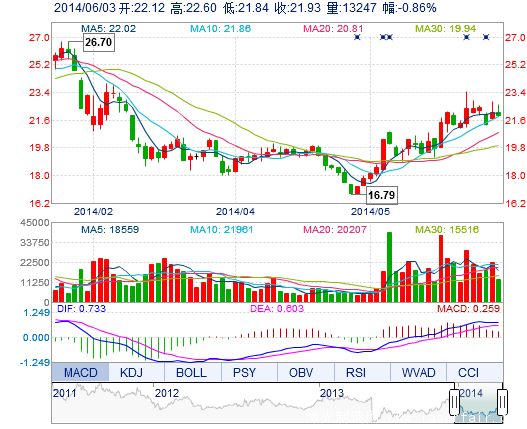The width and height of the screenshot is (527, 429).
Task: Click the rightmost star event marker
Action: [486, 37]
